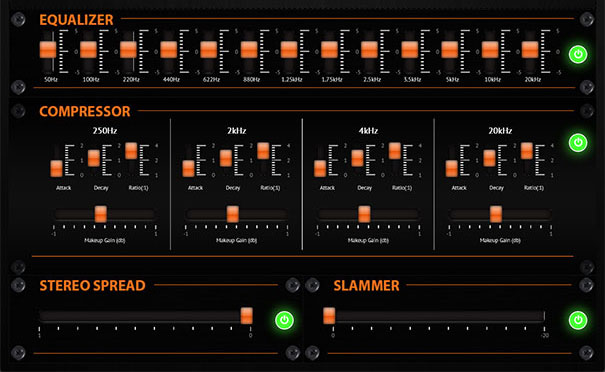605x372 pixels.
Task: Click the 20kHz Makeup Gain slider handle
Action: (496, 214)
